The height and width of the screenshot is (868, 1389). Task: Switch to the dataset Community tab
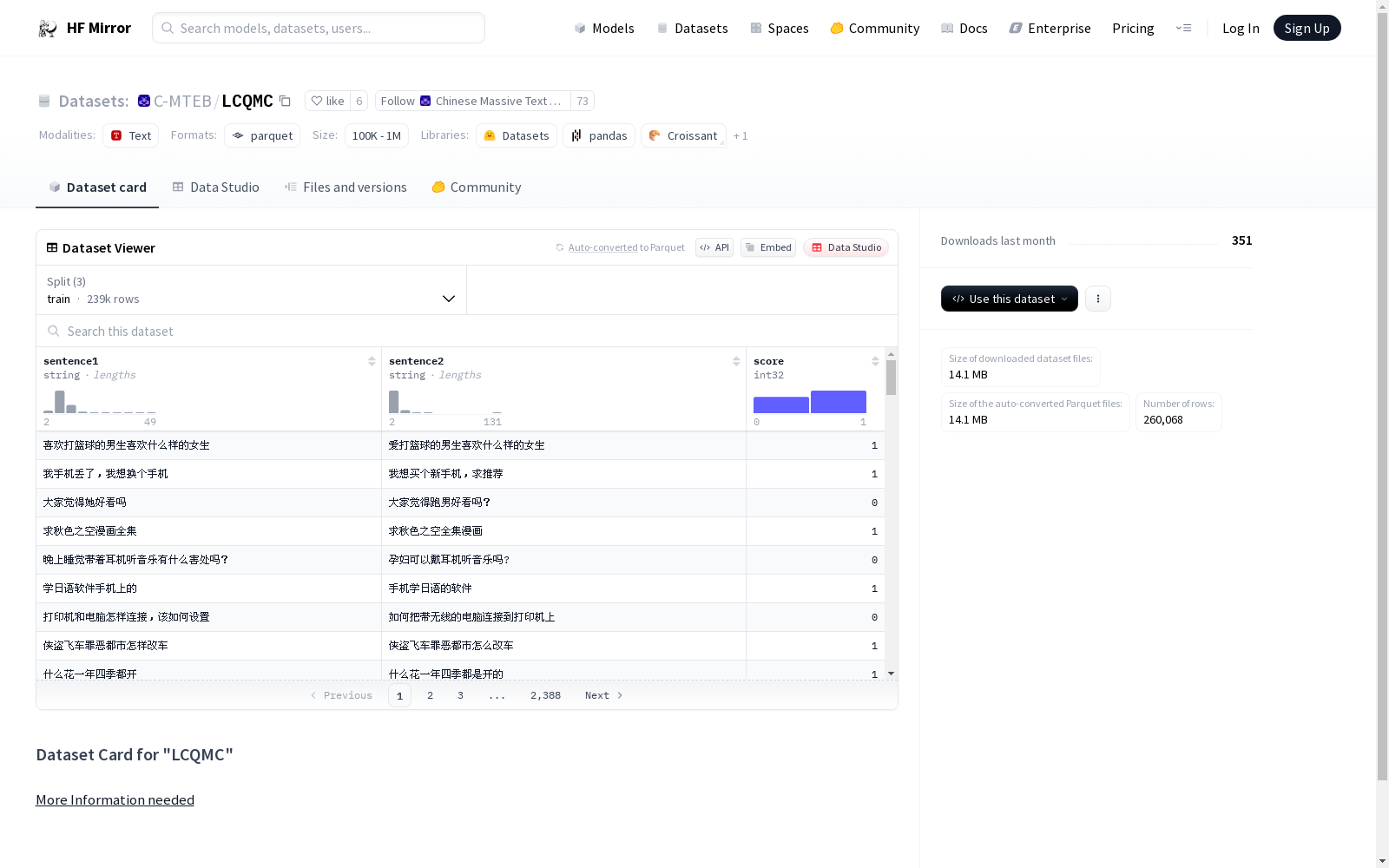(477, 187)
